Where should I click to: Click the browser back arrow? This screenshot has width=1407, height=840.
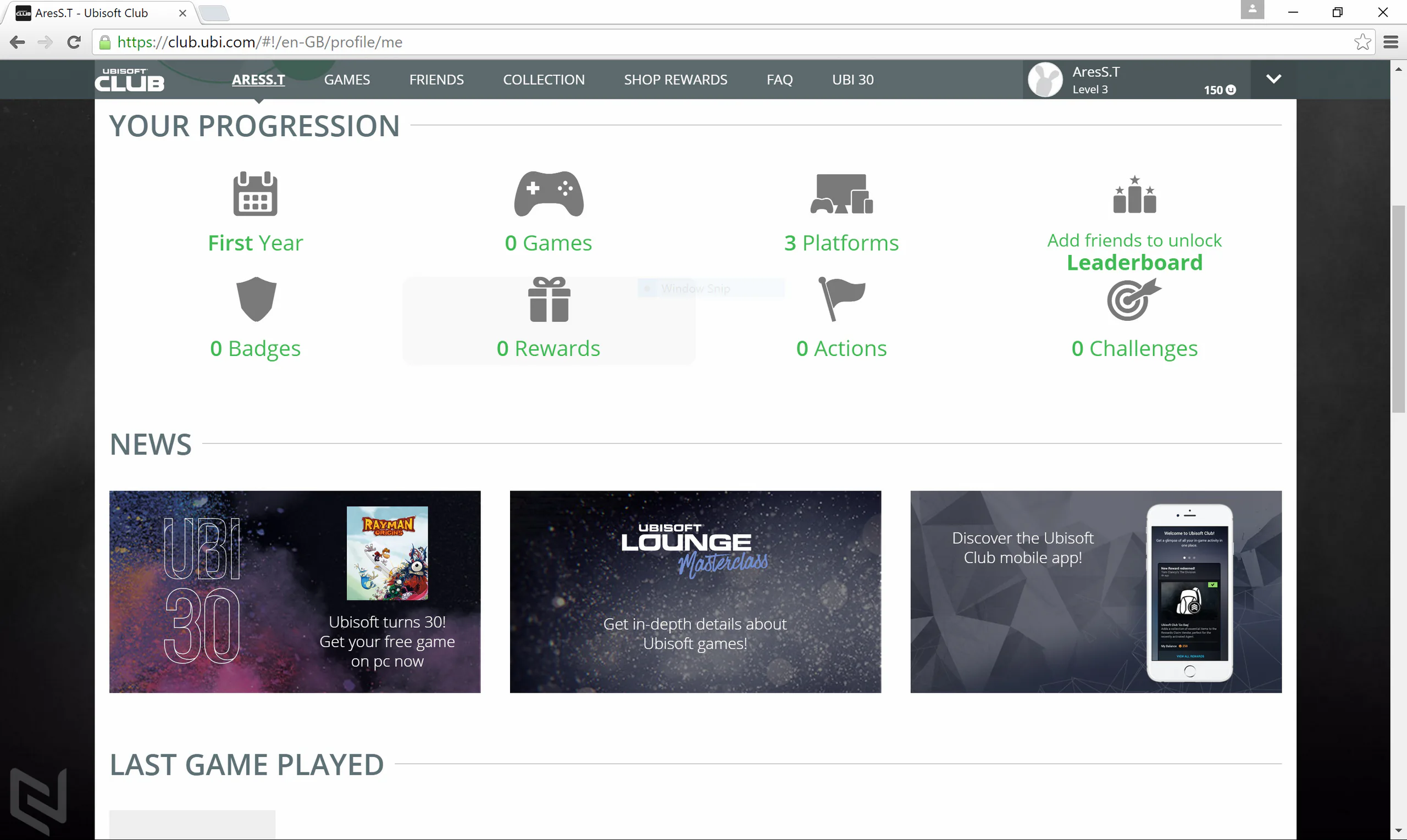[17, 42]
